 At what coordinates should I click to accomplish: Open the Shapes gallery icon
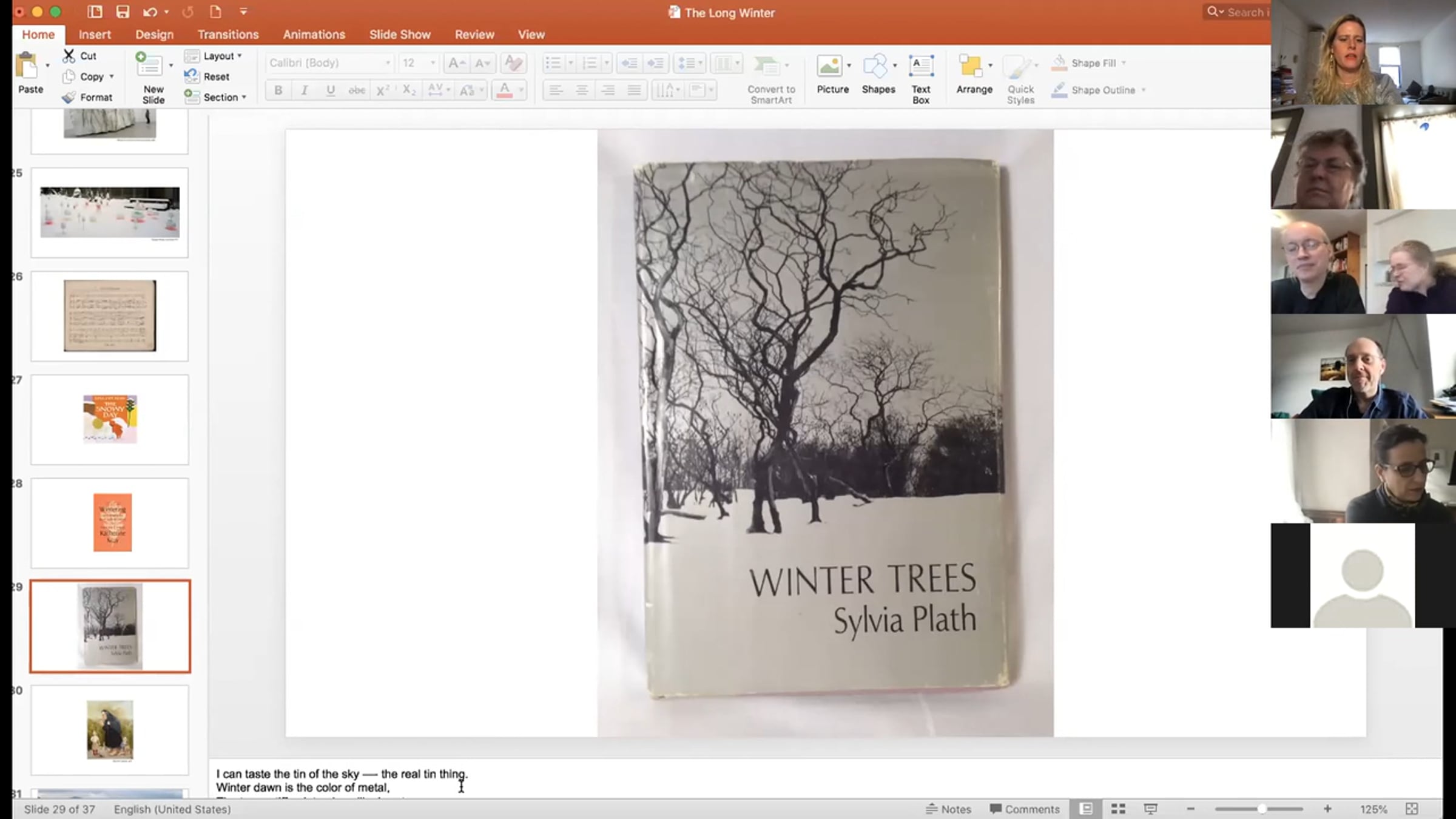pos(874,66)
